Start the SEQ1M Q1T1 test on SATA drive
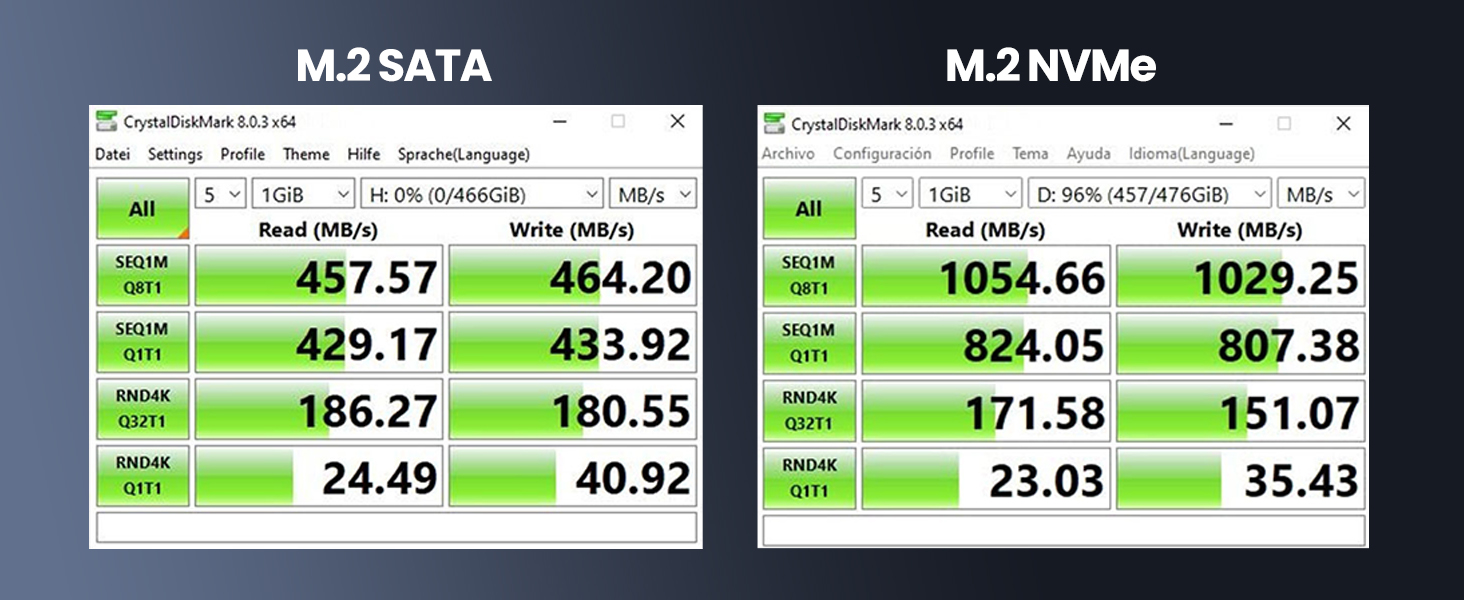 [x=141, y=341]
